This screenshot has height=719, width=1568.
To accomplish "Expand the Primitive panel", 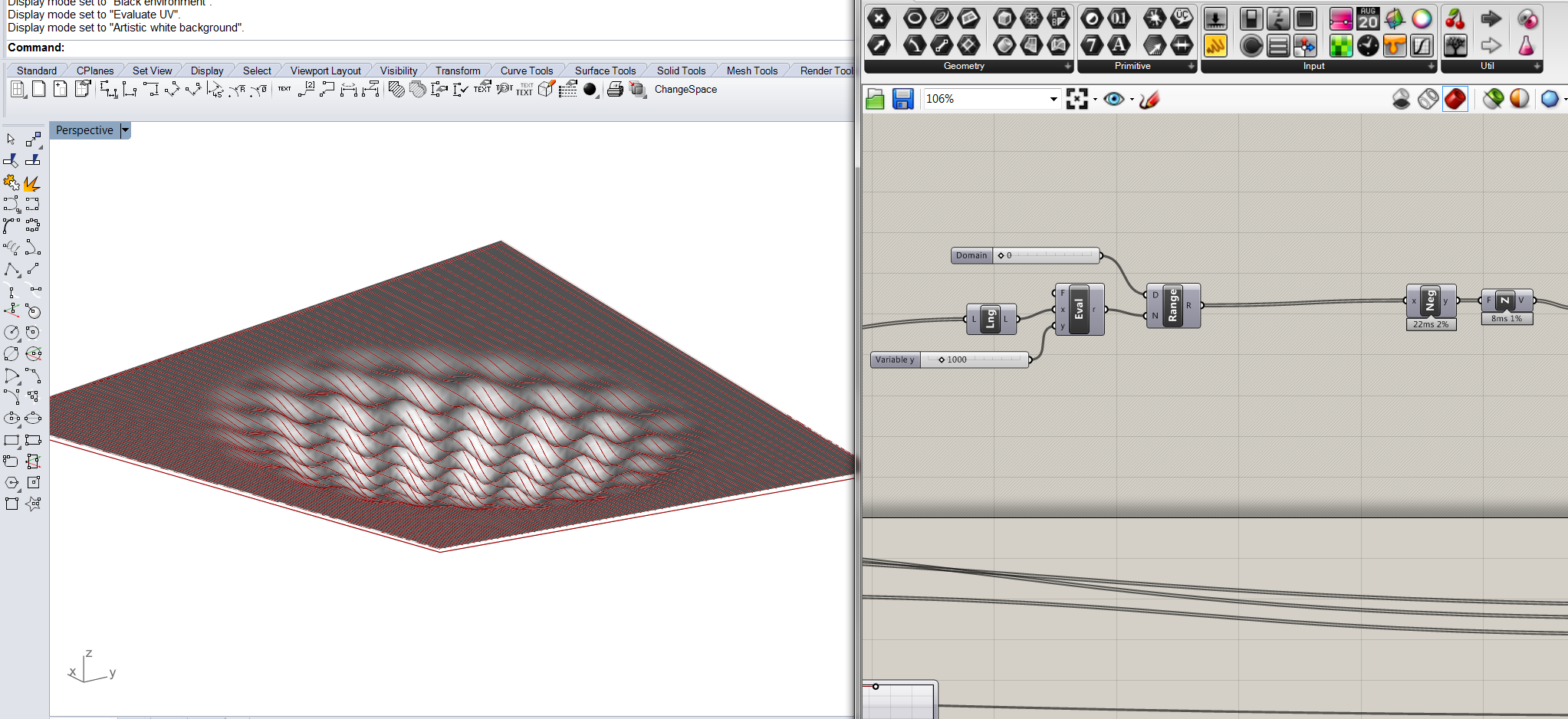I will click(1192, 67).
